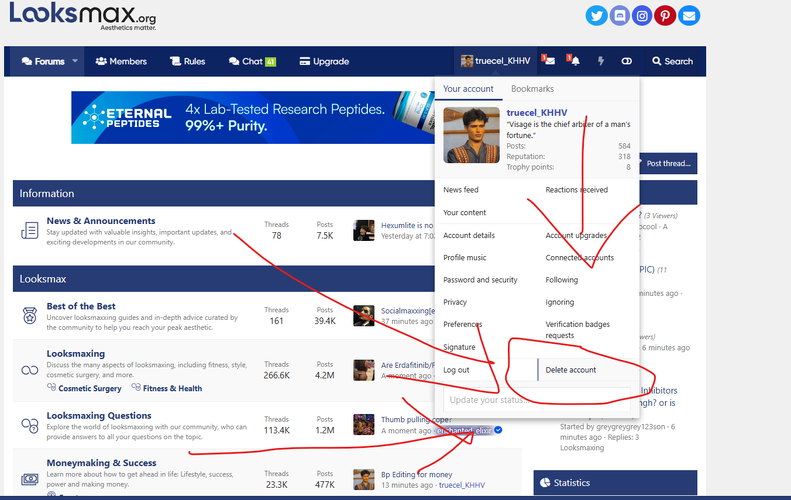Open the Cosmetic Surgery subforum link
This screenshot has width=791, height=500.
click(90, 388)
